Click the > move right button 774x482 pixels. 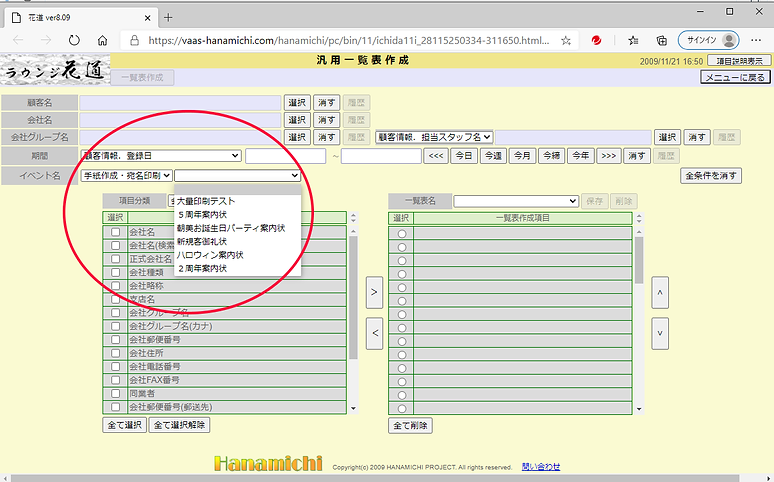(x=374, y=292)
